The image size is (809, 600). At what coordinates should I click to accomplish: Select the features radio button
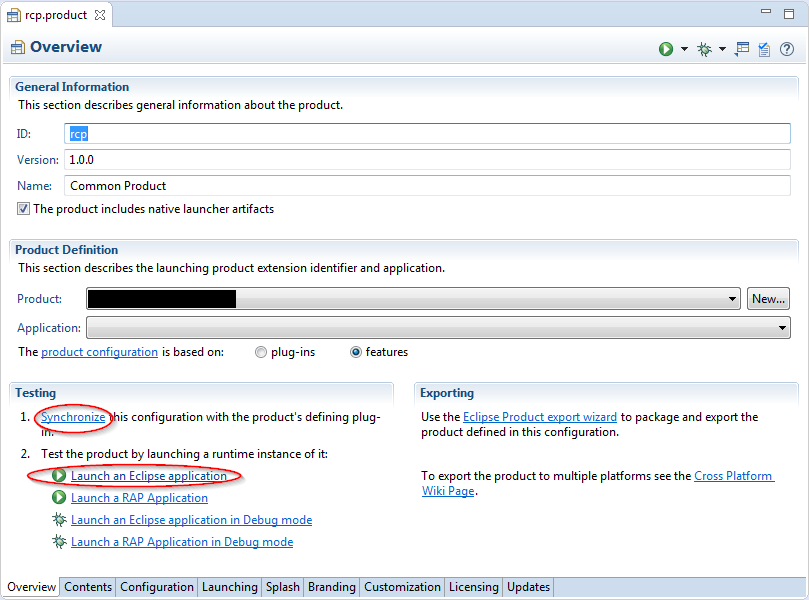click(356, 352)
